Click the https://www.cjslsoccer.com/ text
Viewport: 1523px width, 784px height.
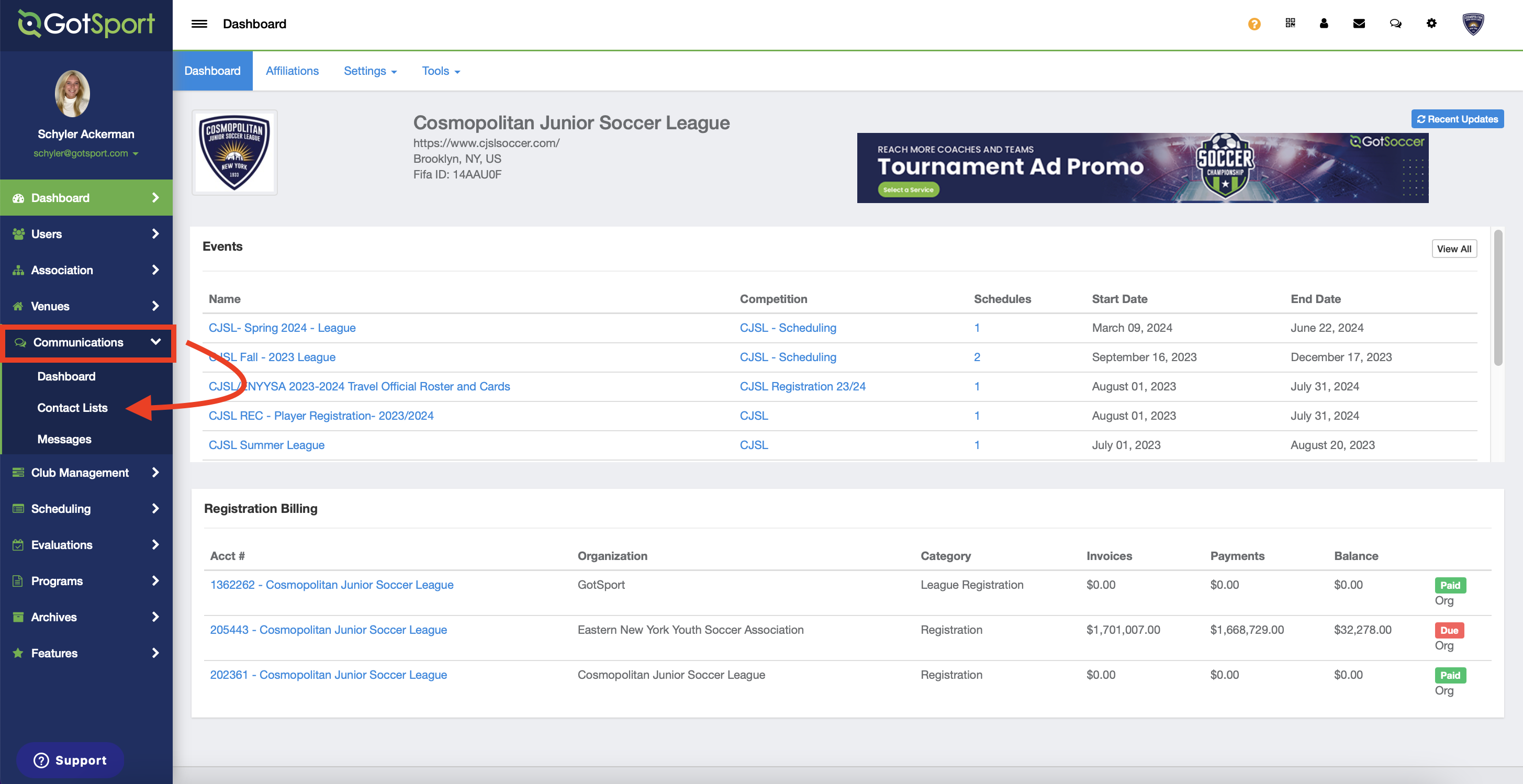(486, 142)
